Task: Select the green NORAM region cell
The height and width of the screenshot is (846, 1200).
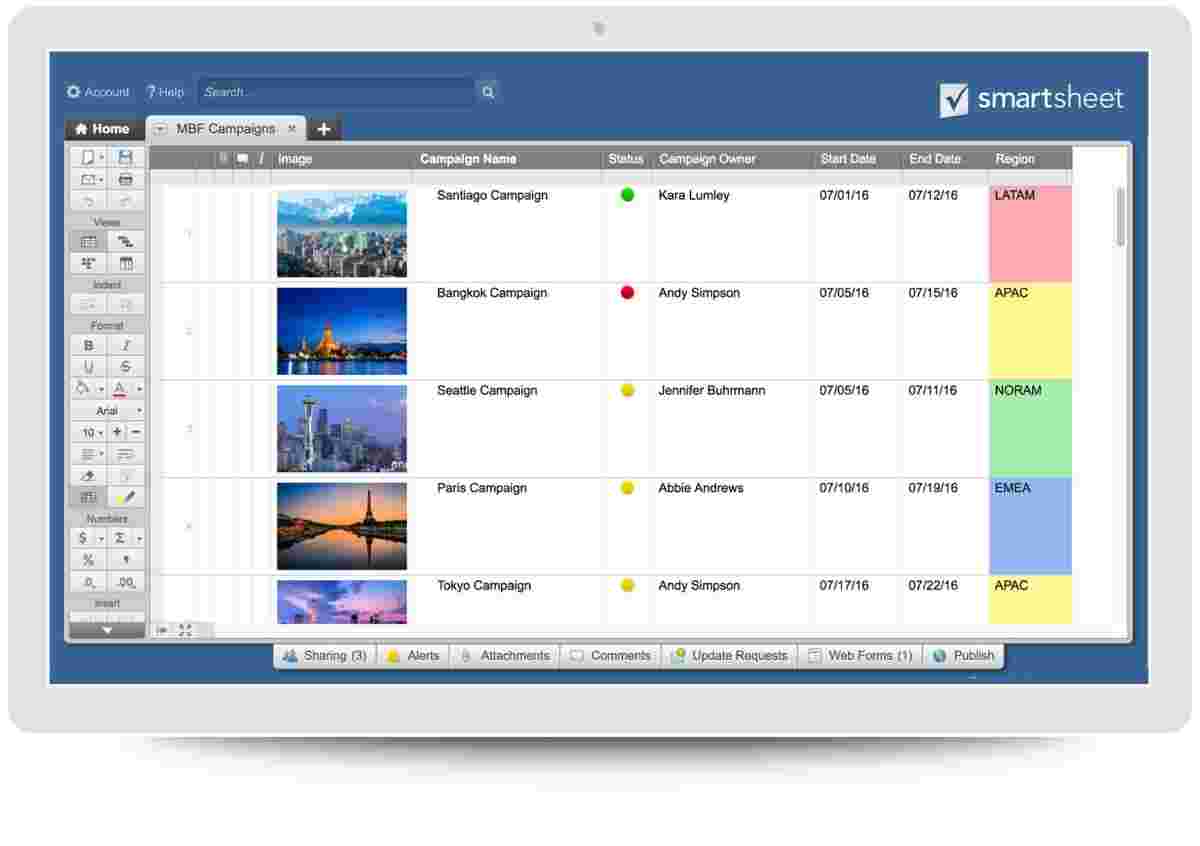Action: 1030,428
